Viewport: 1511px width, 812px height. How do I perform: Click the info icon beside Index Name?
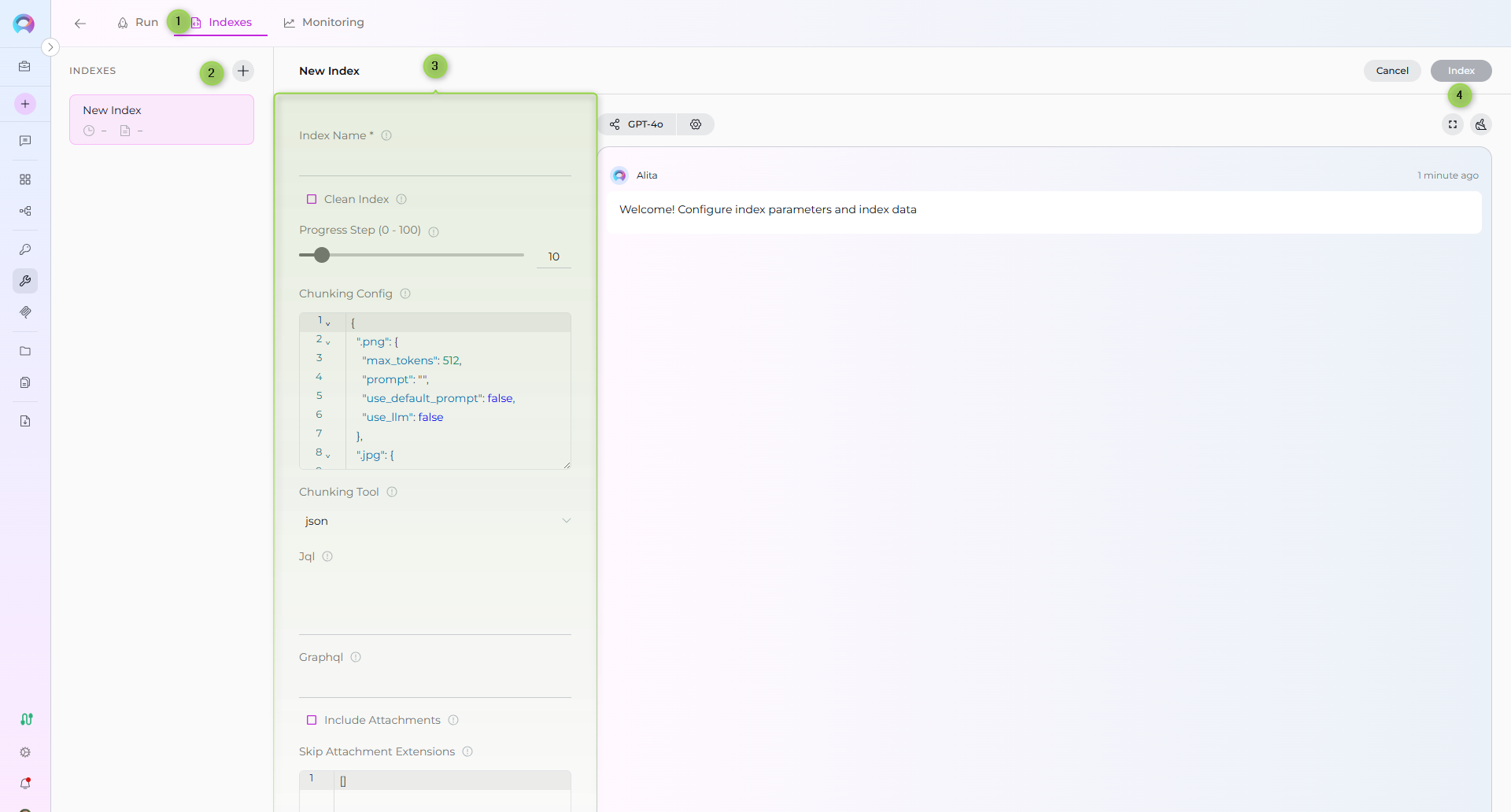click(386, 135)
